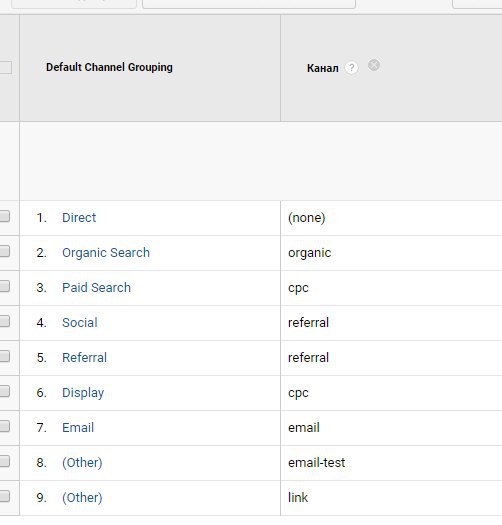Open the Organic Search channel
This screenshot has height=525, width=502.
click(106, 253)
